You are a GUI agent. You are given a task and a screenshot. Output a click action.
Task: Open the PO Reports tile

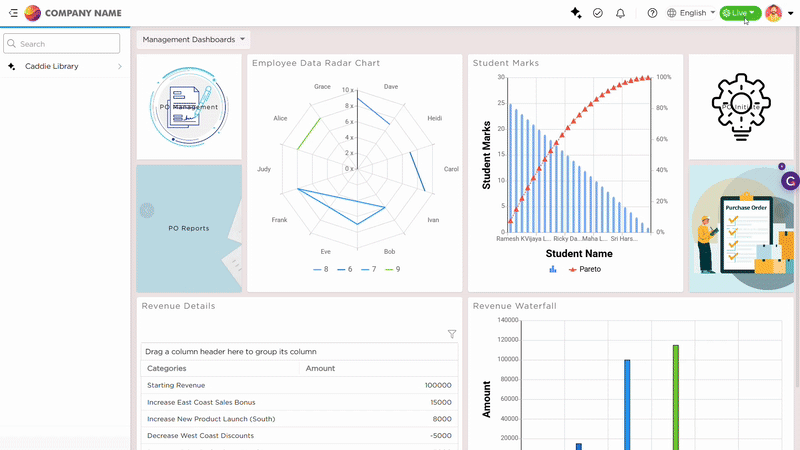coord(189,228)
